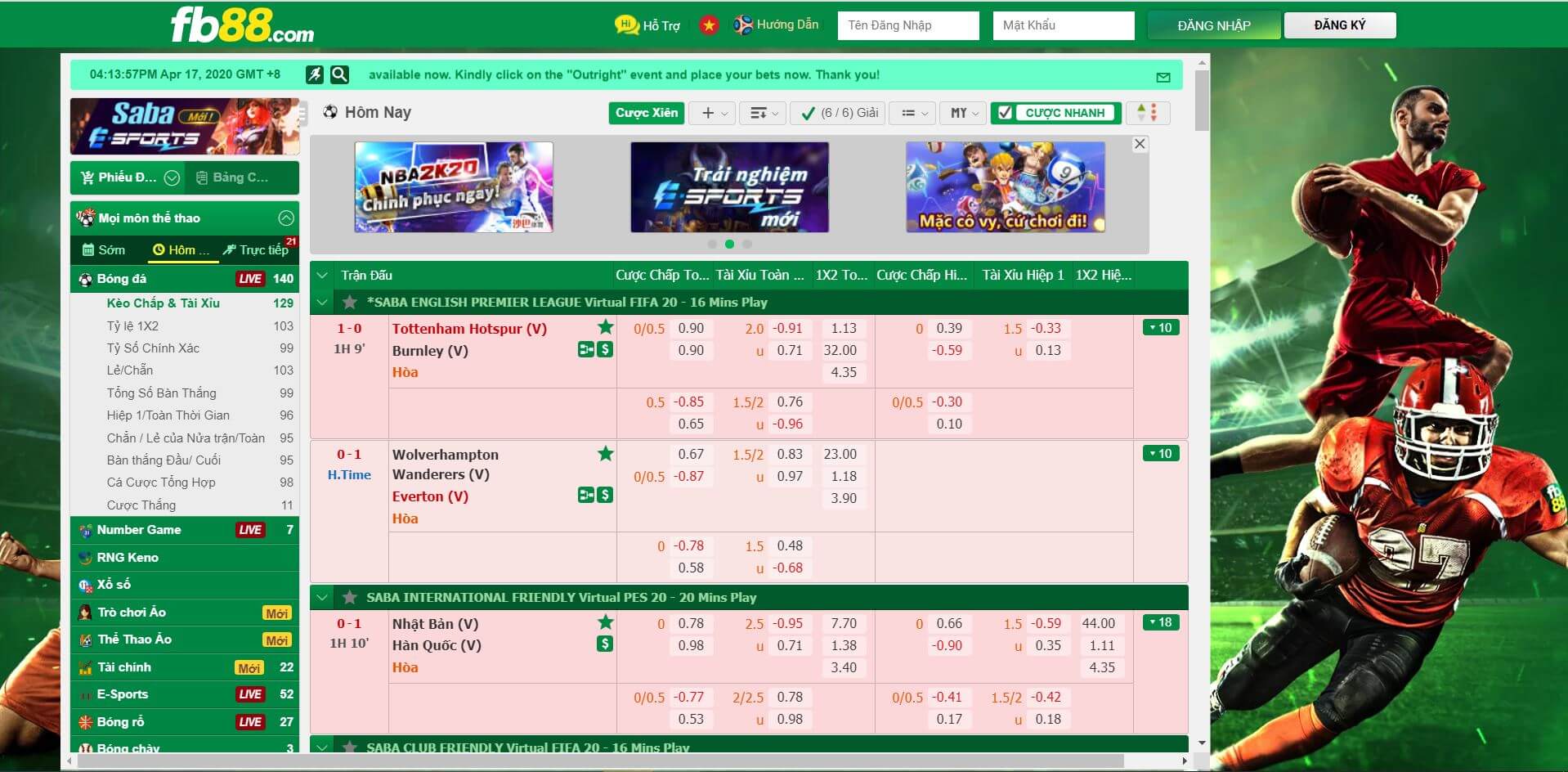Toggle the Cược Nhanh quick bet checkbox
Screen dimensions: 1568x772
click(1006, 113)
